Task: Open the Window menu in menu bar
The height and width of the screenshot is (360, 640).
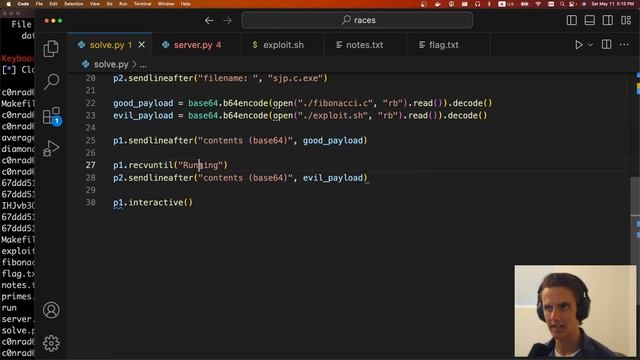Action: pyautogui.click(x=166, y=4)
